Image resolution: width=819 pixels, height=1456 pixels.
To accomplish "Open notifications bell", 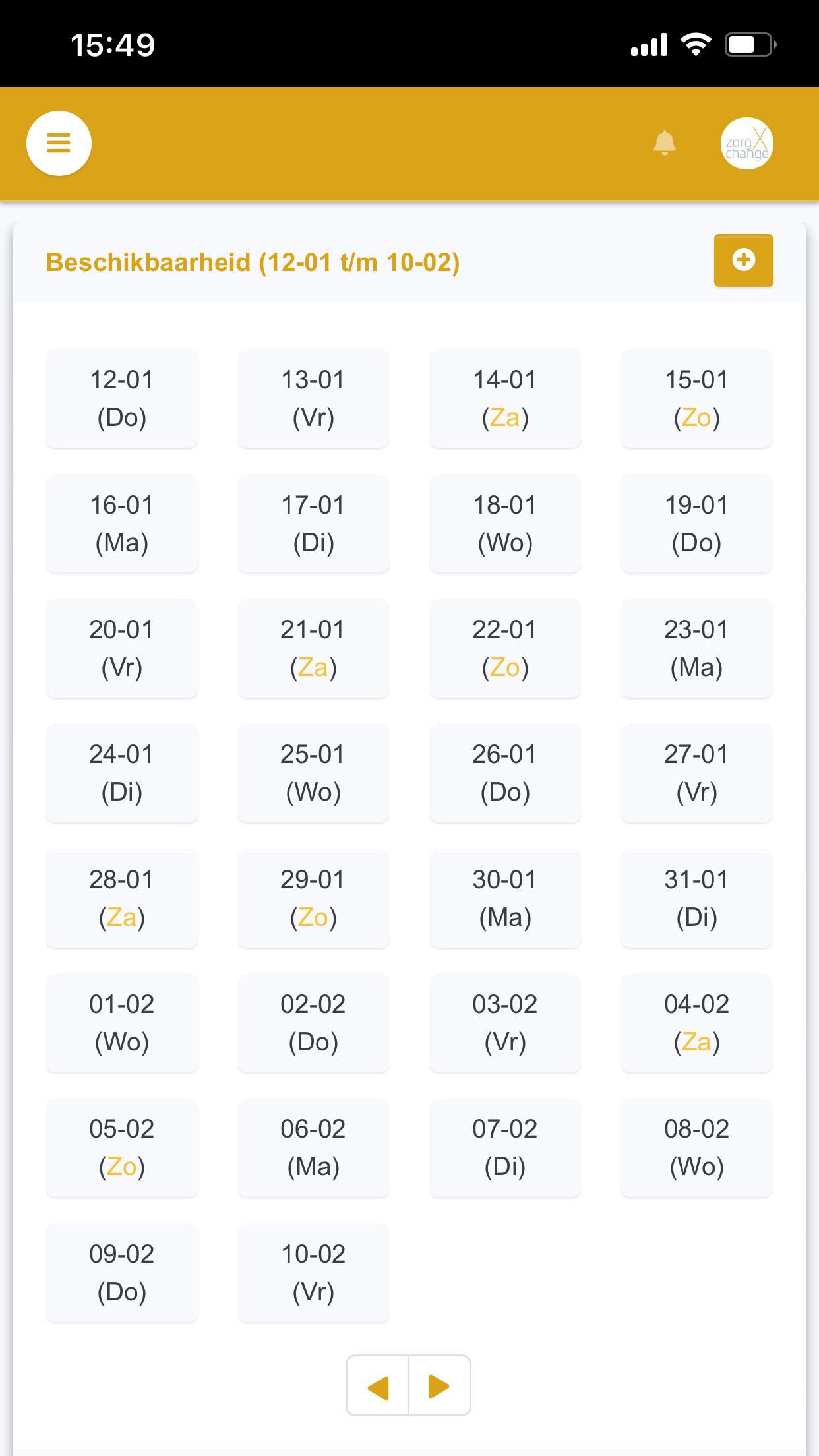I will tap(664, 142).
